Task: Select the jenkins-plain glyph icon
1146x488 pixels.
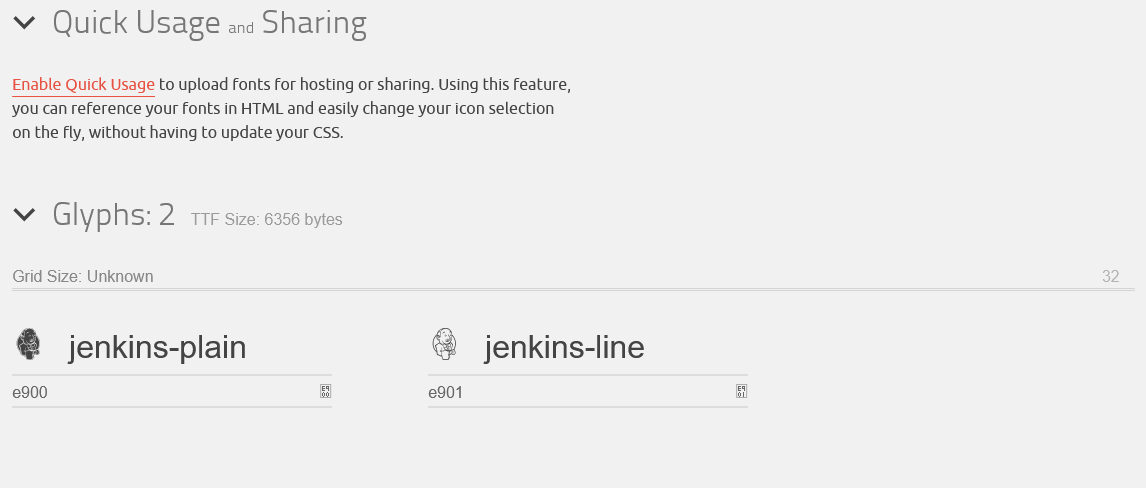Action: [29, 345]
